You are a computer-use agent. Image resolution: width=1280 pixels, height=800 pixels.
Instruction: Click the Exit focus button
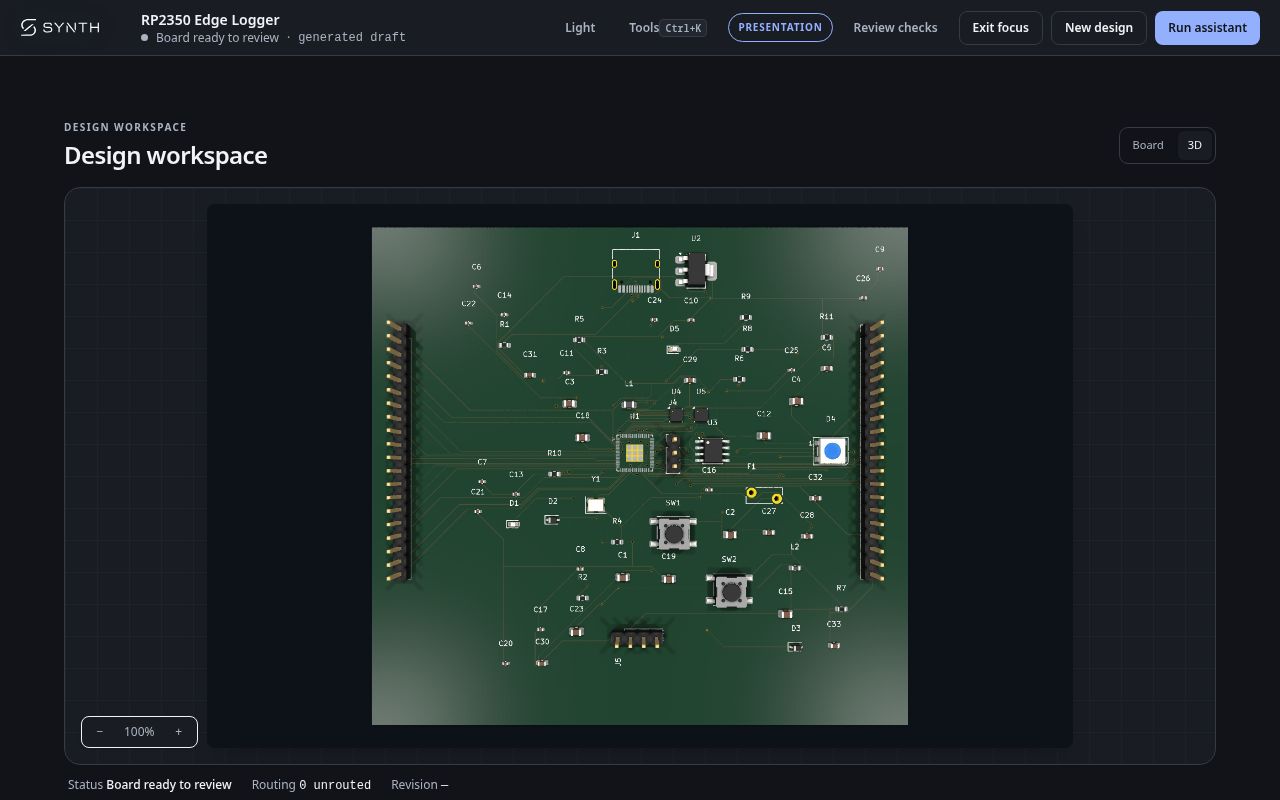click(x=1000, y=28)
